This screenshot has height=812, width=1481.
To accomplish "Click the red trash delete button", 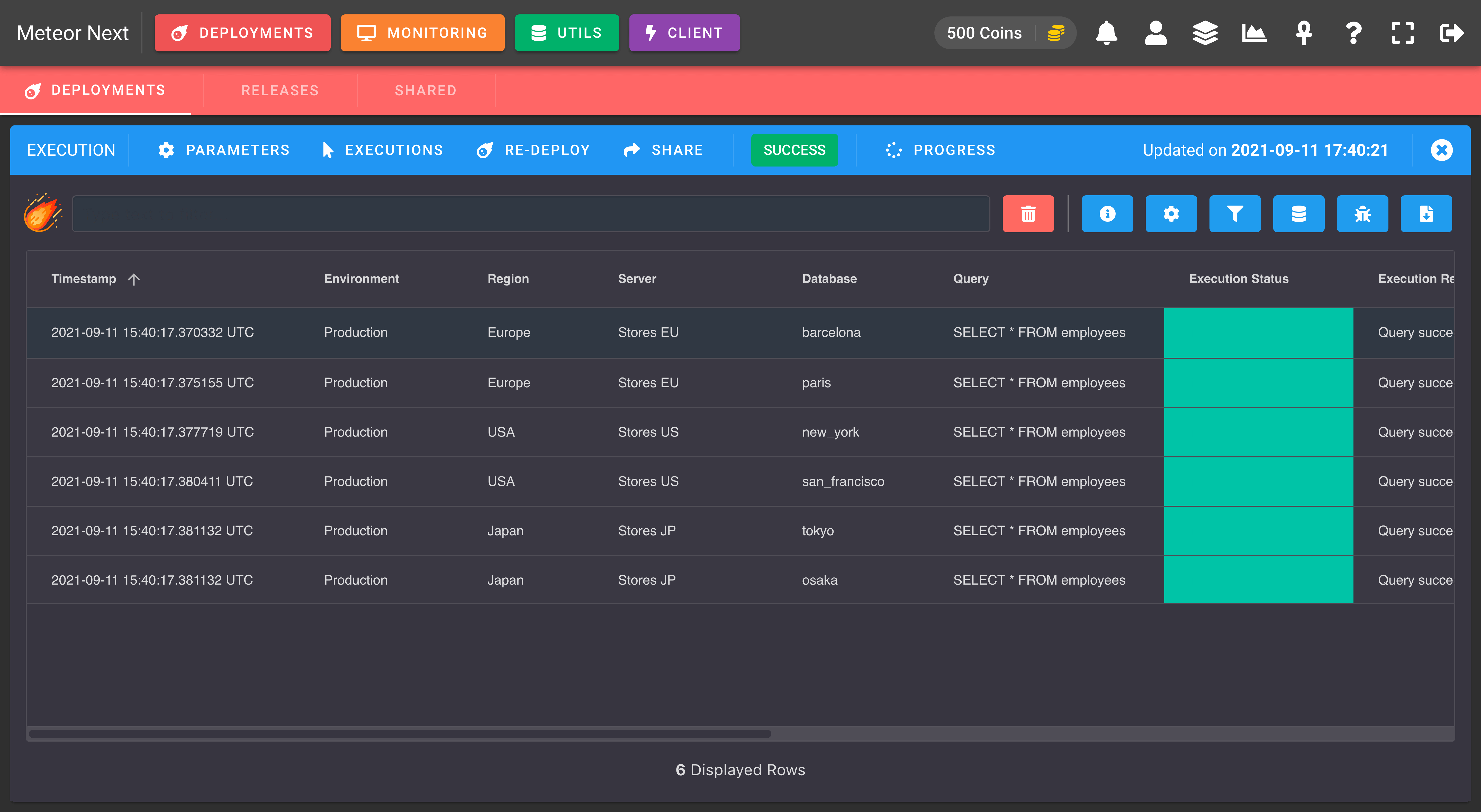I will (1028, 214).
